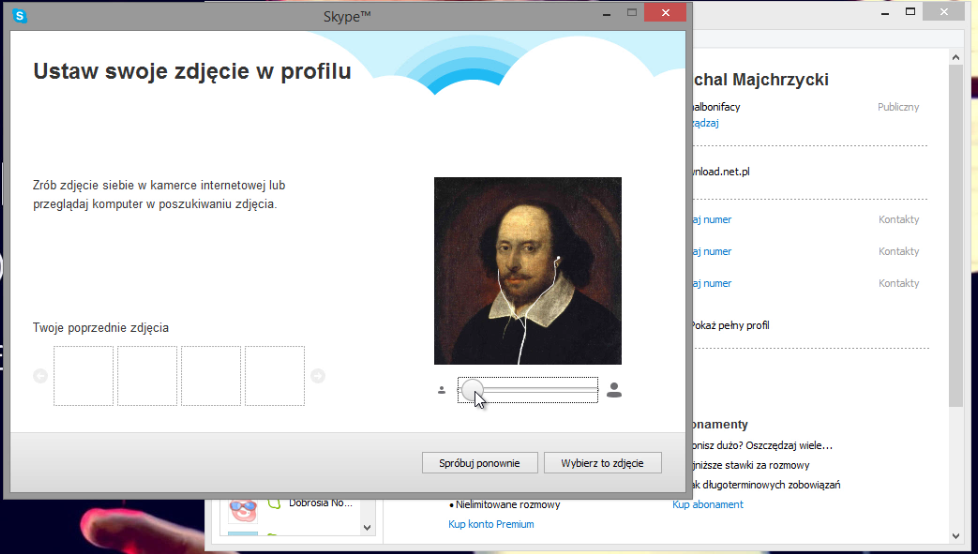Click the background window scrollbar down arrow
The width and height of the screenshot is (978, 554).
(956, 535)
